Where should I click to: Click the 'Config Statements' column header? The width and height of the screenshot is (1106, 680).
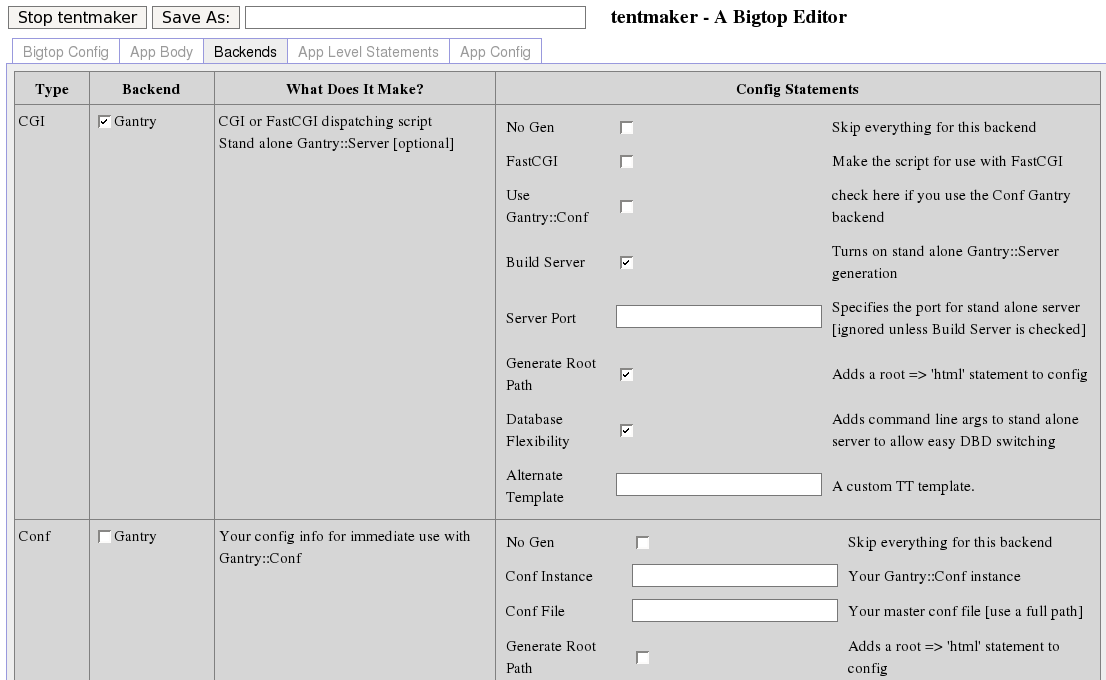(x=797, y=89)
